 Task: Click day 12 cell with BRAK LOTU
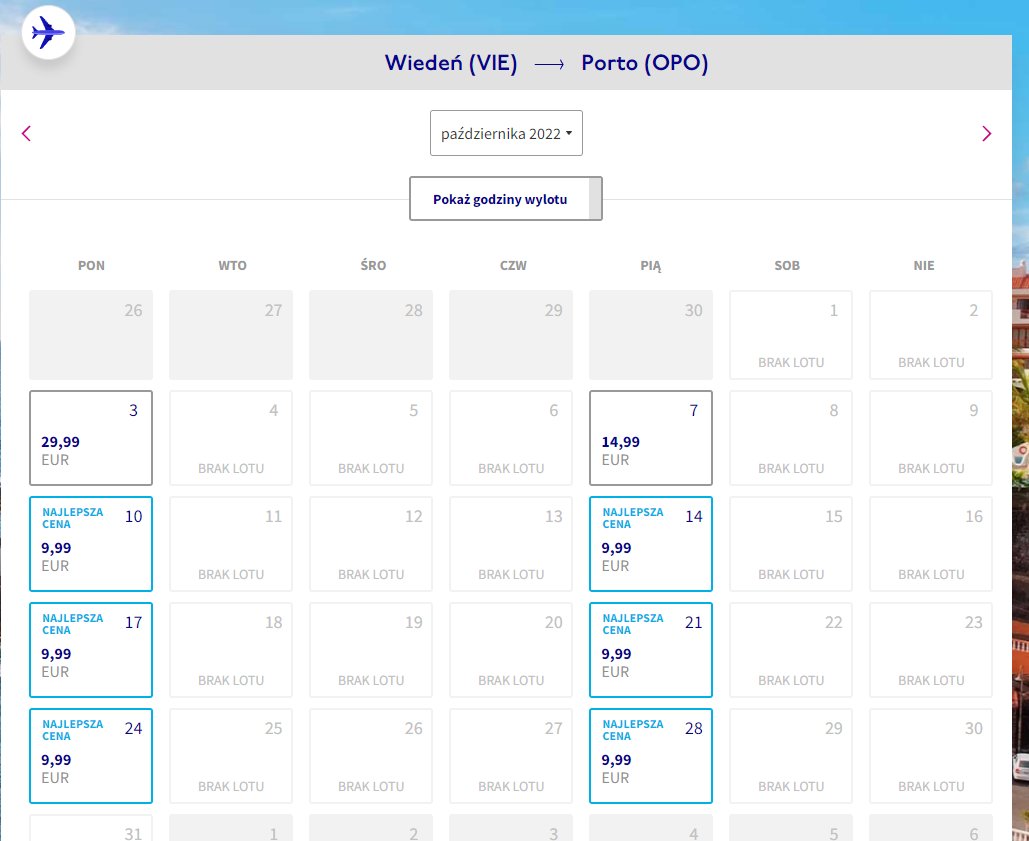pos(371,544)
